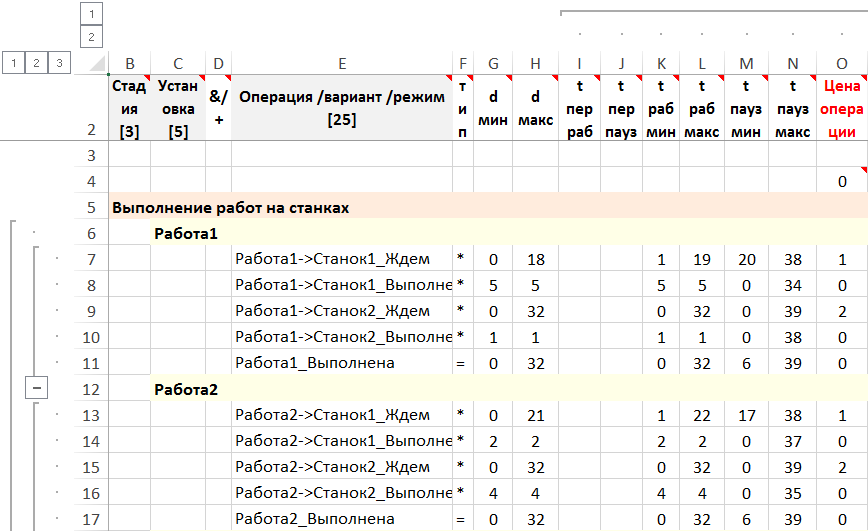Select row 5 header

pos(91,208)
